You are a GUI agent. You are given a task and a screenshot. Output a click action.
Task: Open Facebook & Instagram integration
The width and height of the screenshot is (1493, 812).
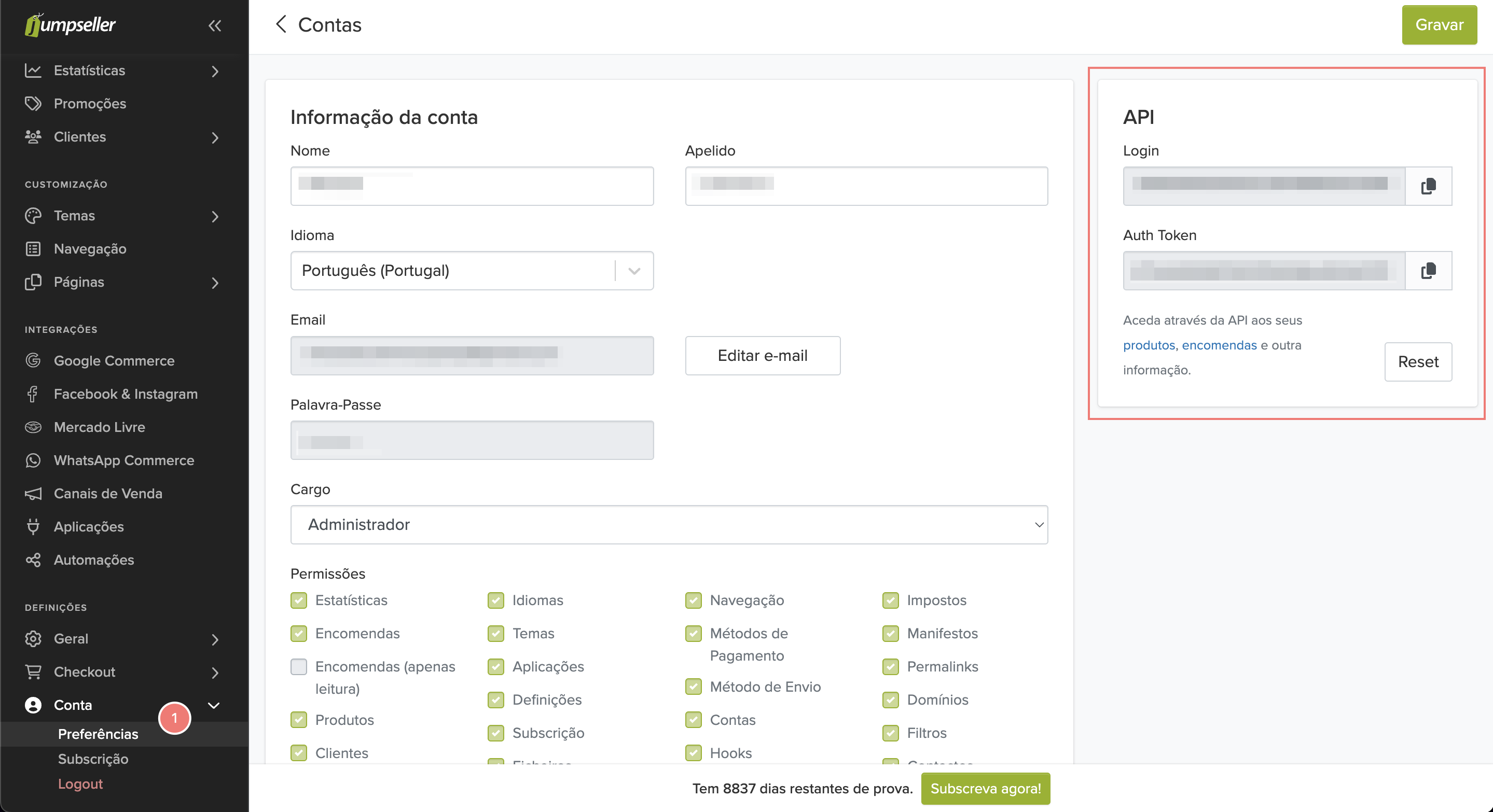[x=125, y=394]
